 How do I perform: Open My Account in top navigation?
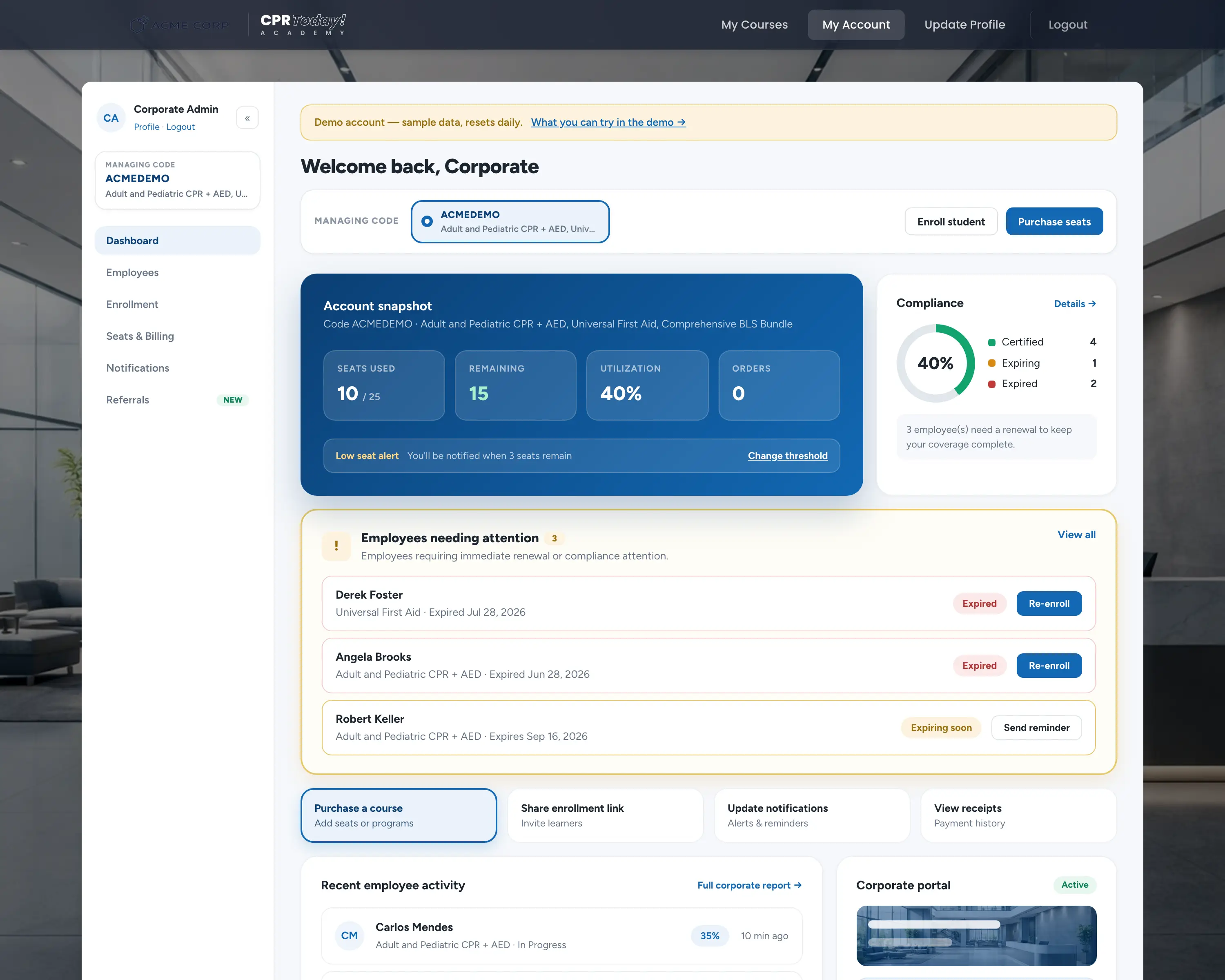856,24
